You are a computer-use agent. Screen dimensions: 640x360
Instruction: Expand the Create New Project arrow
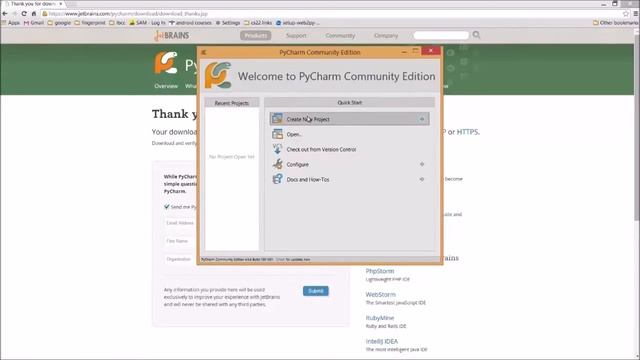(422, 119)
